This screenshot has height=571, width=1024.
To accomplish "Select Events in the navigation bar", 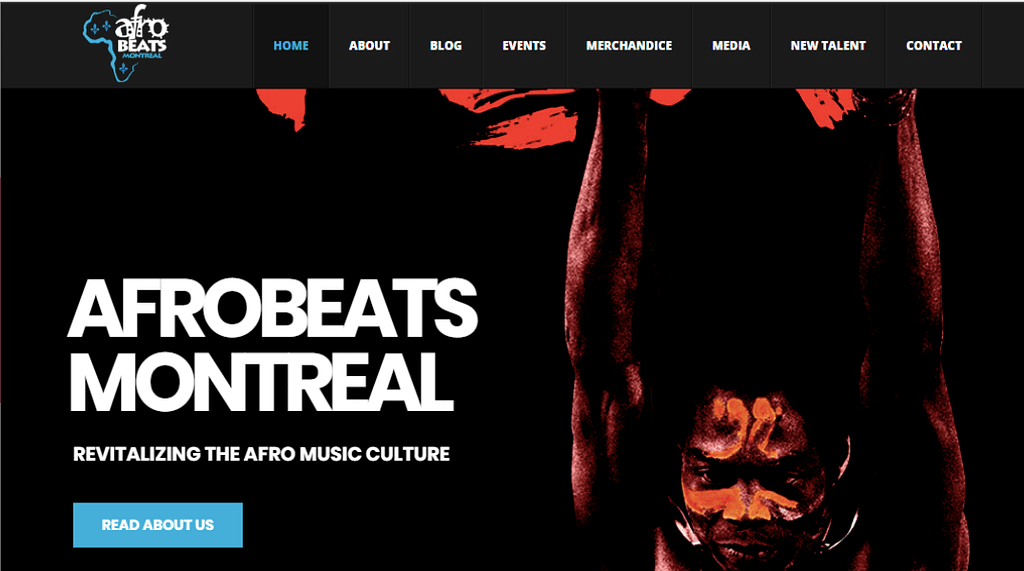I will point(524,46).
